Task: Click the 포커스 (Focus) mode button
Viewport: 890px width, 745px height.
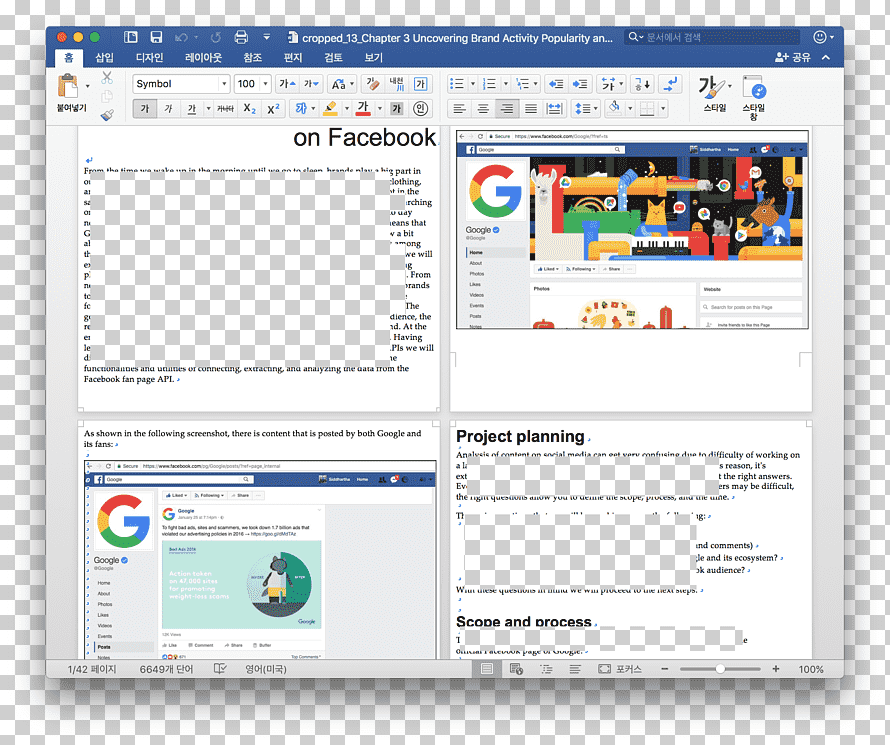Action: pyautogui.click(x=620, y=669)
